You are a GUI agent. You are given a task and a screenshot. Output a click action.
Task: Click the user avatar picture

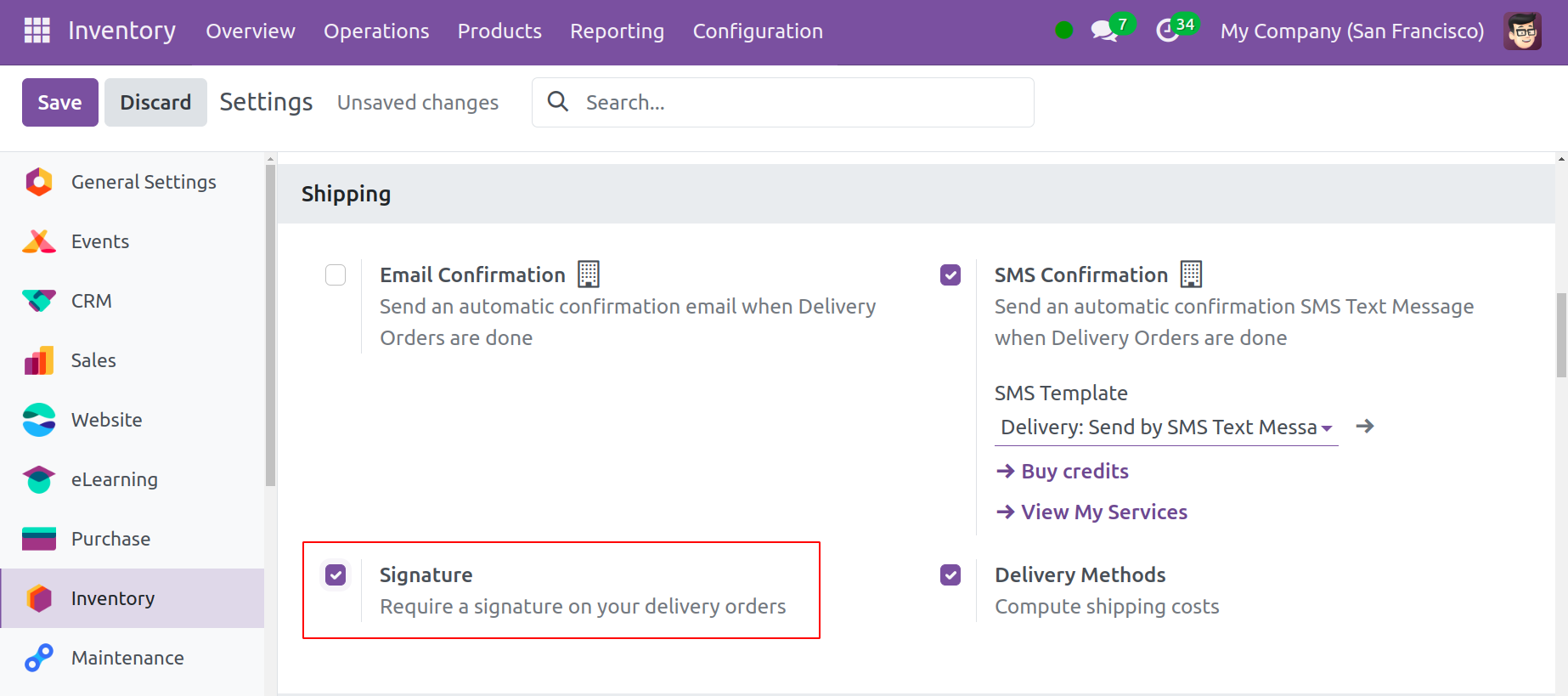pyautogui.click(x=1521, y=31)
